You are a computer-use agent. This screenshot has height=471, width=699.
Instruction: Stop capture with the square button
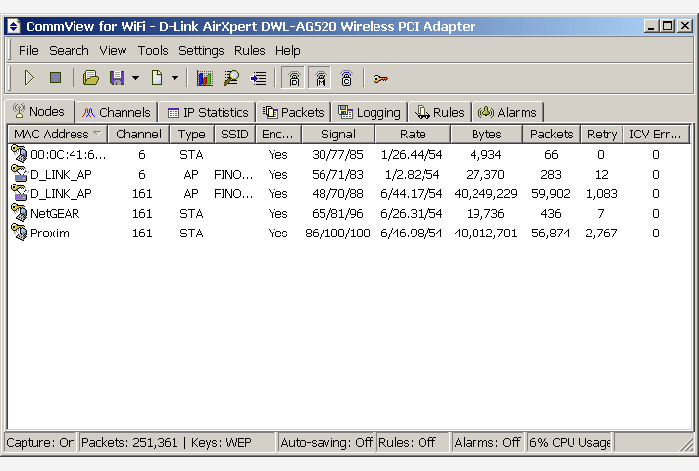[55, 78]
